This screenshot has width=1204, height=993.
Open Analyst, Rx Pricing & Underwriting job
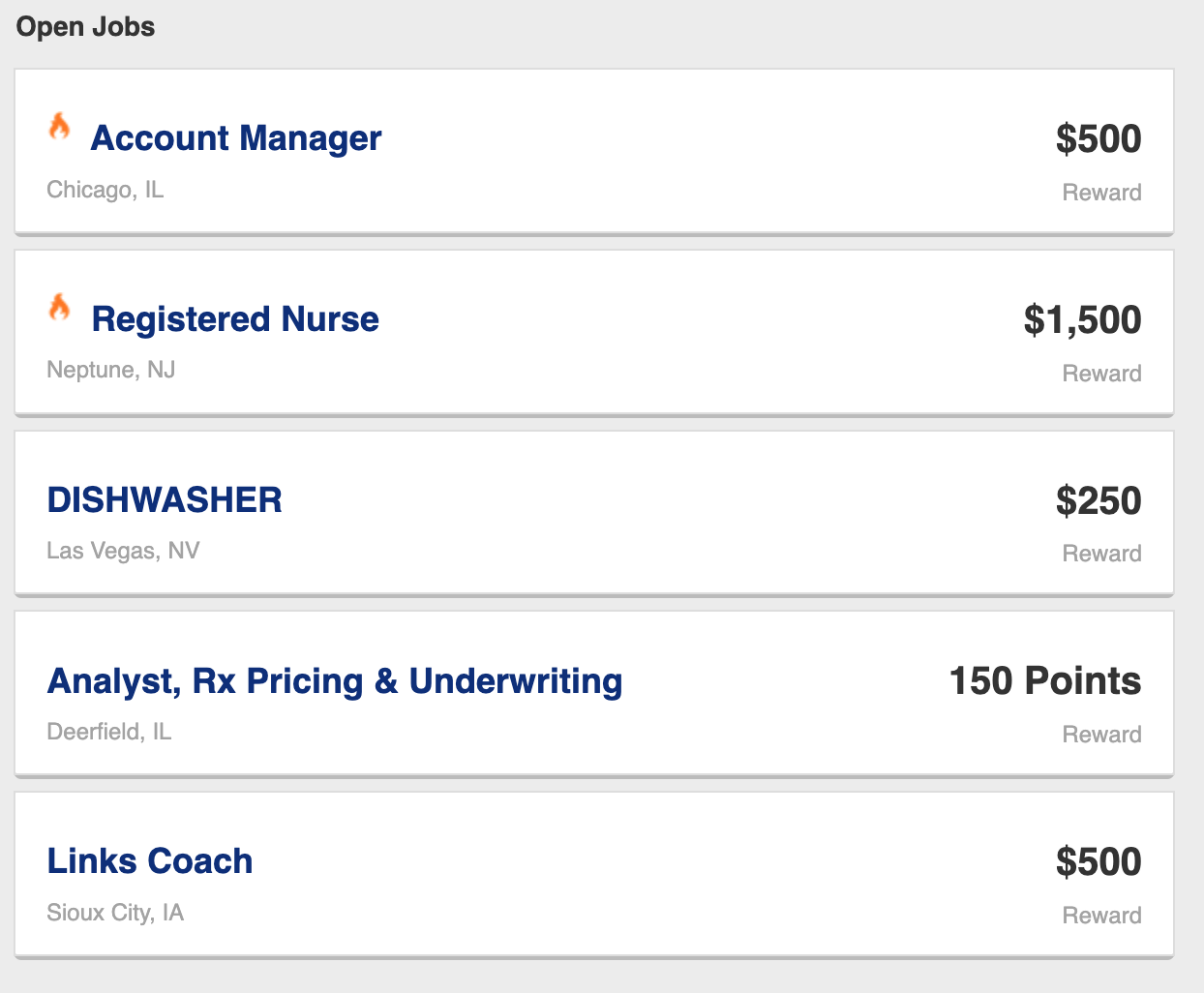[335, 681]
